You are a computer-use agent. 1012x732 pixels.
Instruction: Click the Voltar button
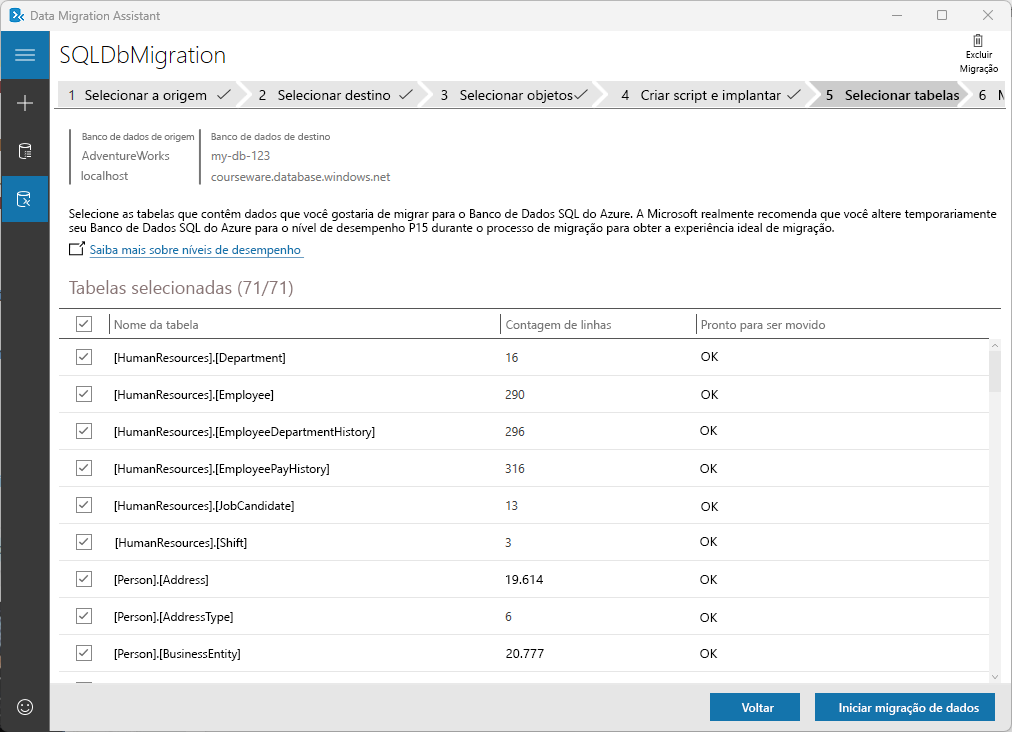757,707
